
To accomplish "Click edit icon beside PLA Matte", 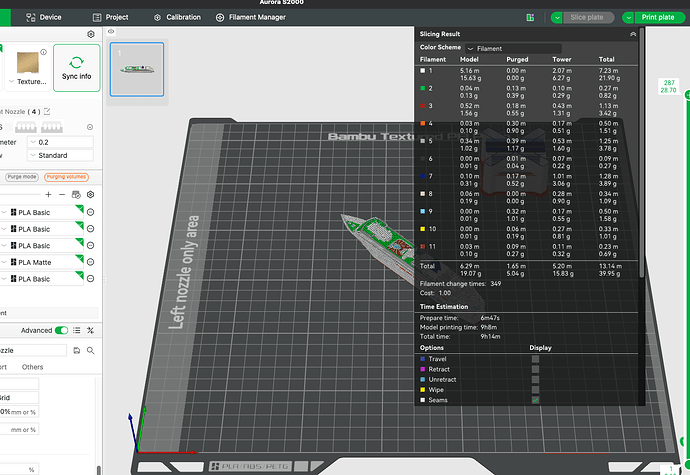I will click(91, 262).
